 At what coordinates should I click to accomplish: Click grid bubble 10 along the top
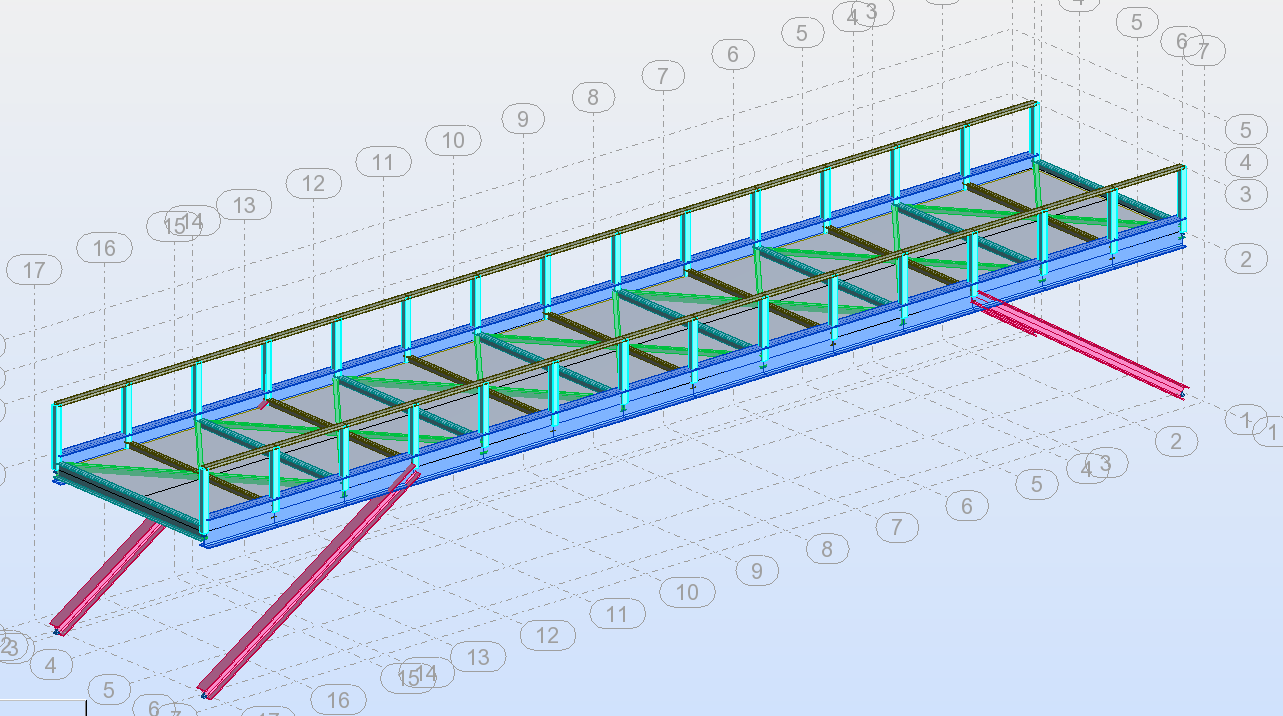pyautogui.click(x=453, y=140)
